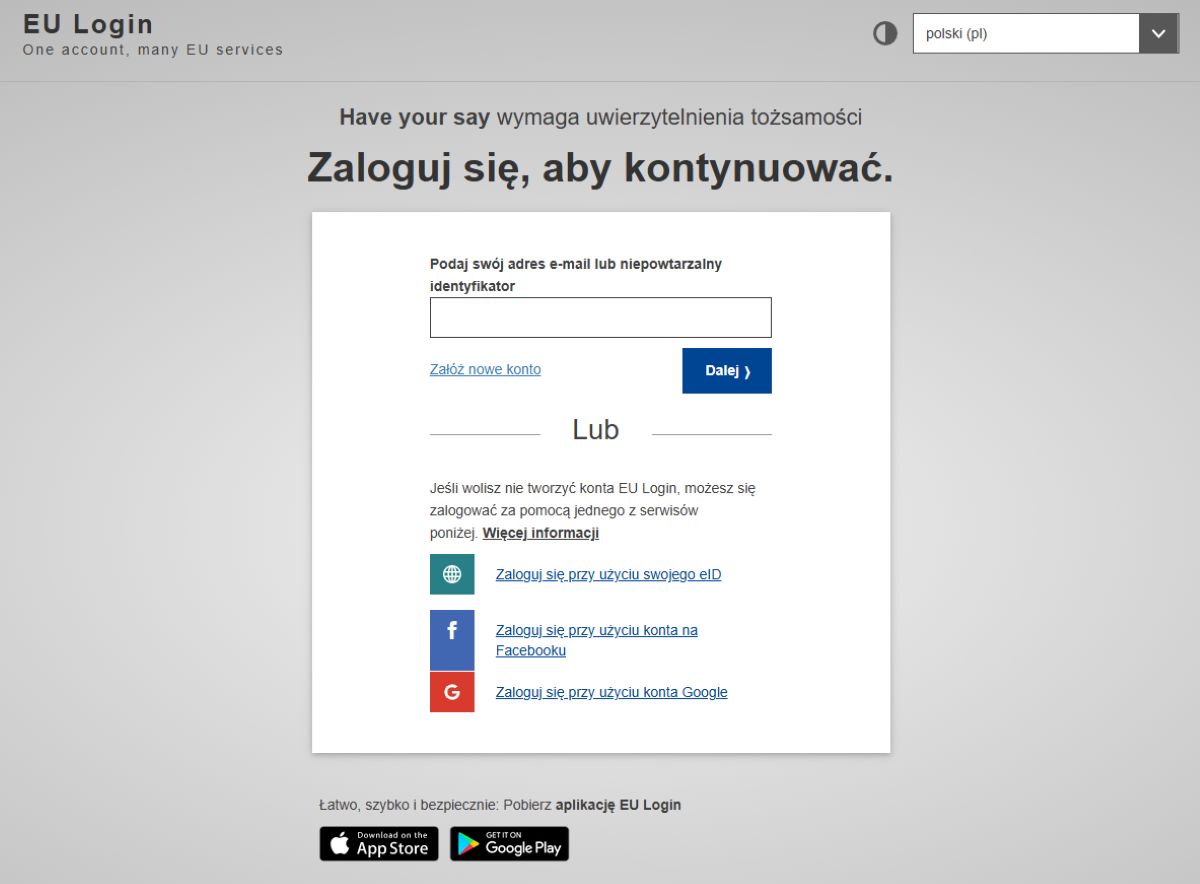
Task: Click the 'Have your say' text
Action: click(414, 117)
